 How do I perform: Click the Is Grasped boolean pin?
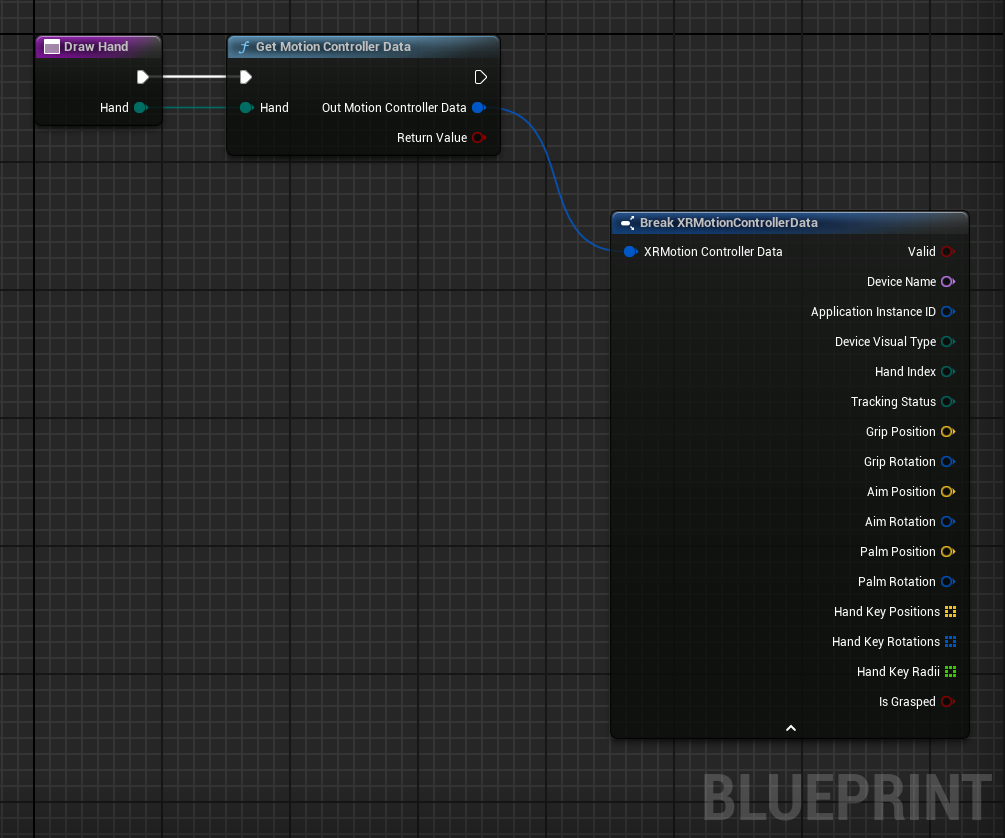pos(948,702)
